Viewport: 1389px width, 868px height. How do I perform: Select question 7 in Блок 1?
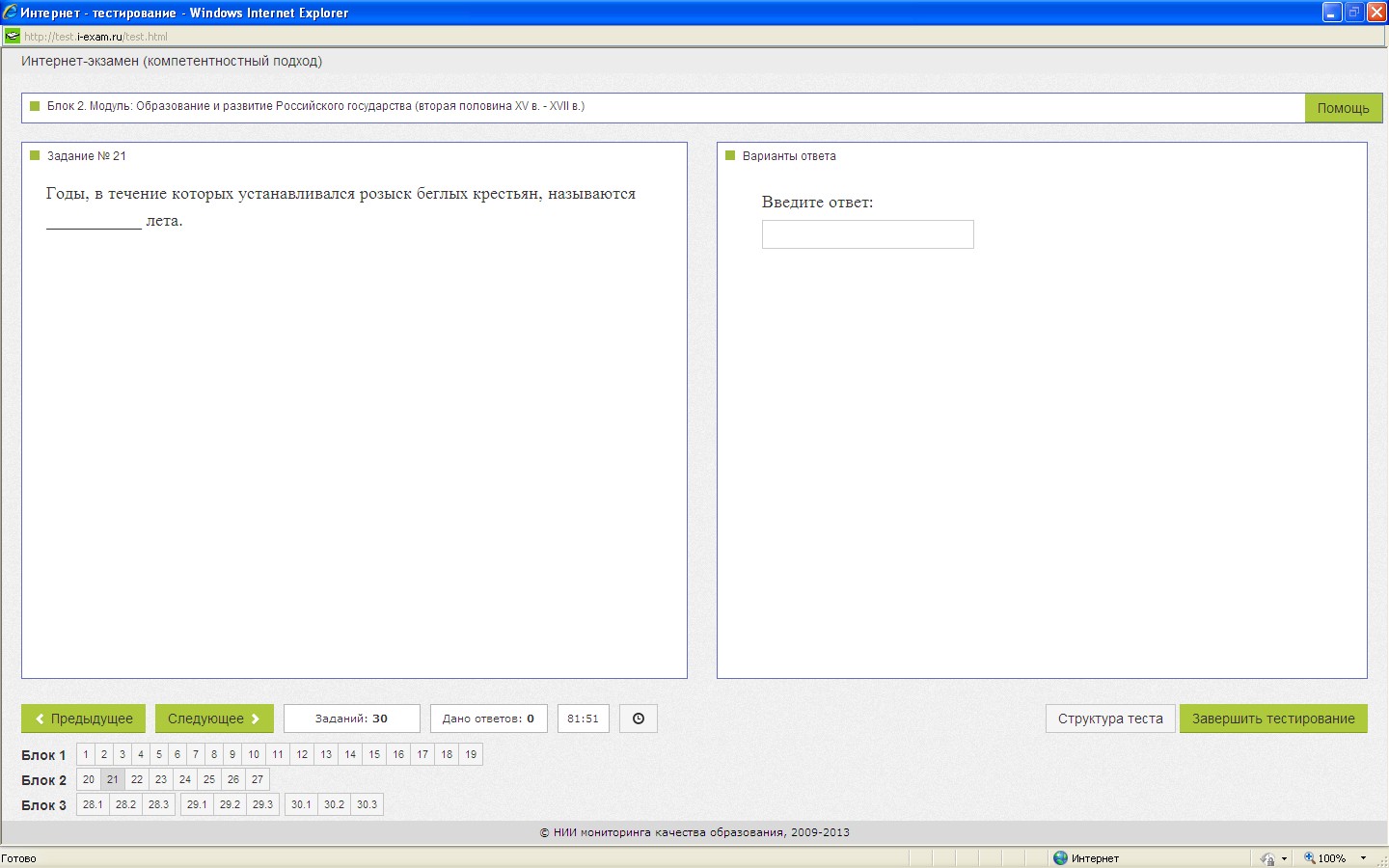196,754
